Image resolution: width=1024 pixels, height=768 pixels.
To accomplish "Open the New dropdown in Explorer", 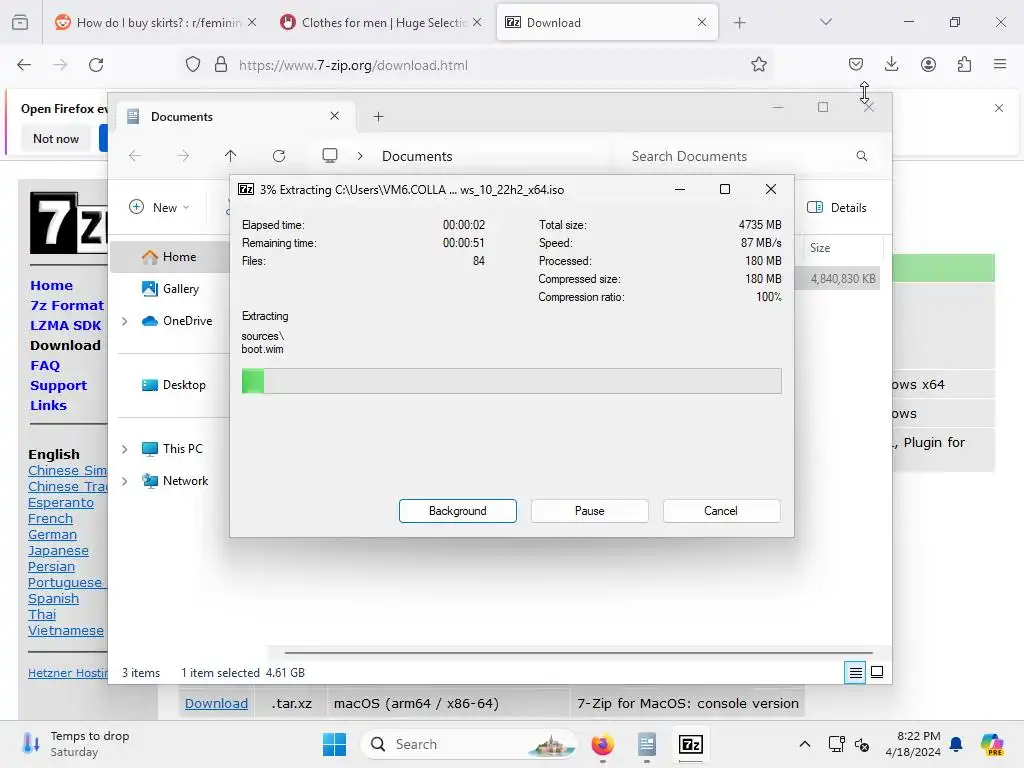I will click(159, 207).
